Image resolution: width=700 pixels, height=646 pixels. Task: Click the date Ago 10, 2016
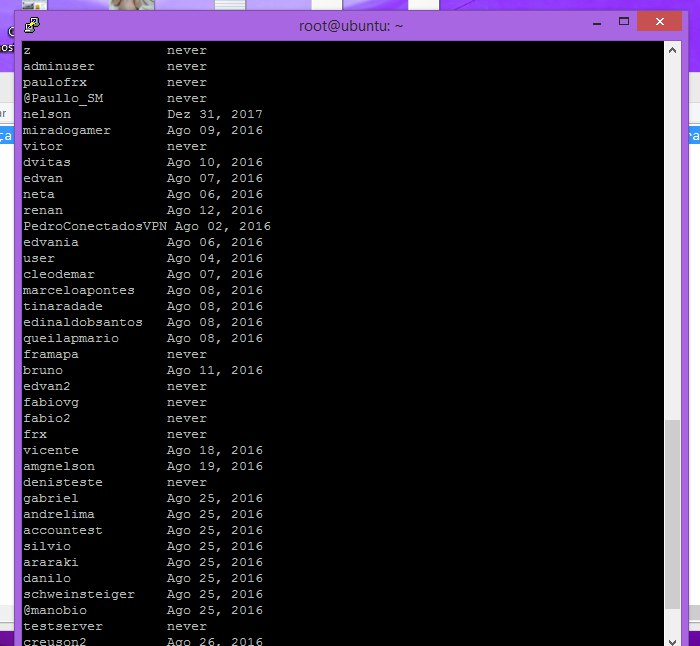[x=215, y=162]
